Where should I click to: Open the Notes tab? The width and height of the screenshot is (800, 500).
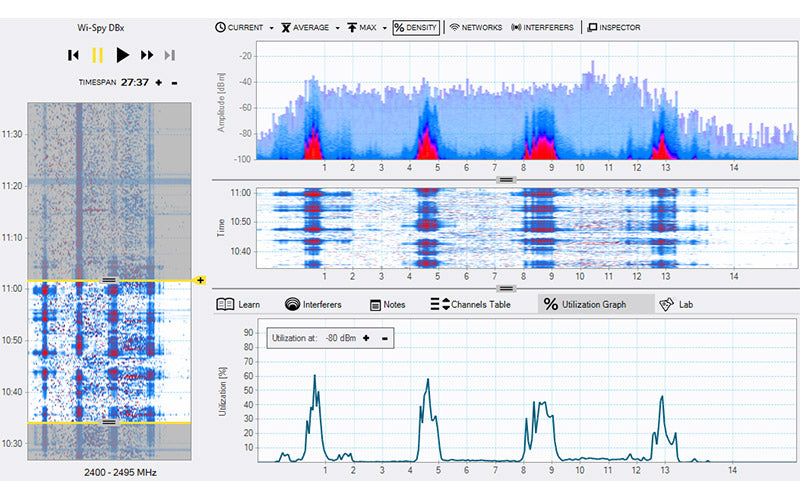(387, 304)
